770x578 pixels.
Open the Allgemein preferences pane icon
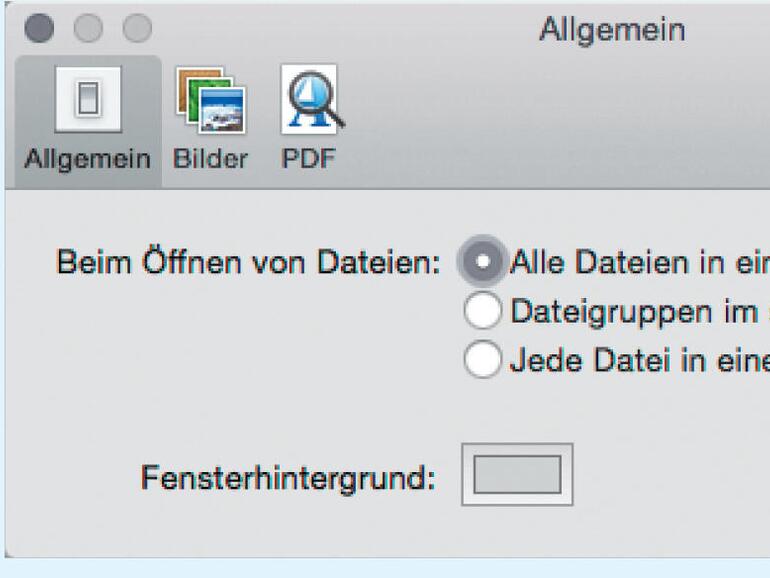pos(87,100)
